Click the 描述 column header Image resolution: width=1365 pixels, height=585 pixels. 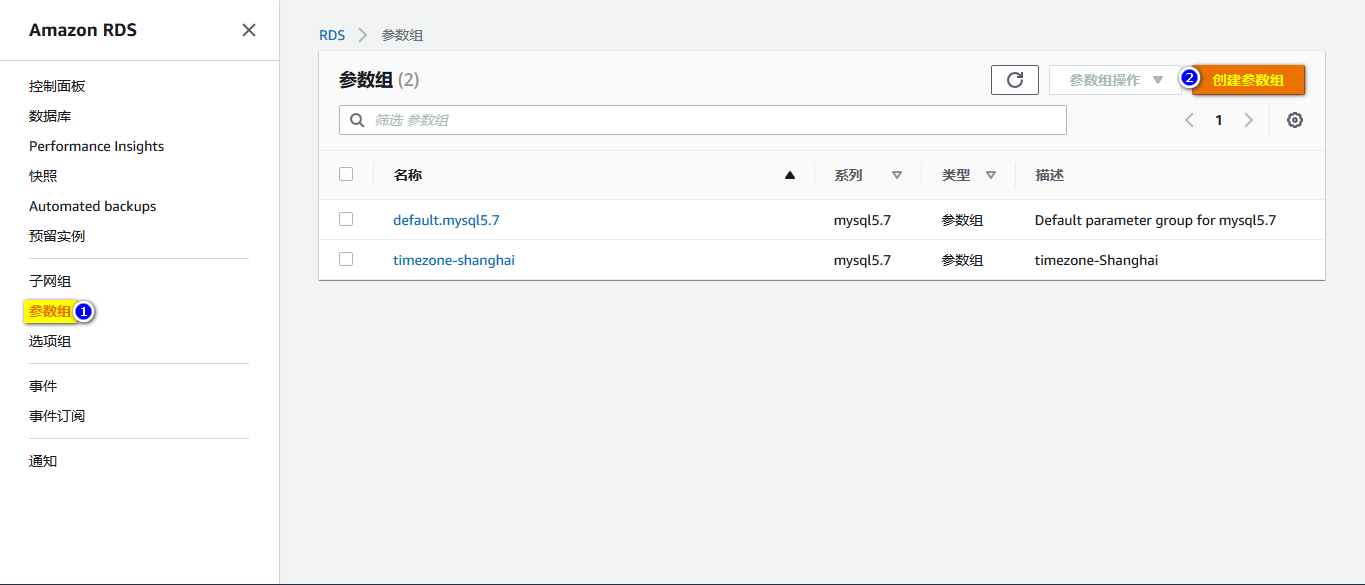click(x=1050, y=175)
